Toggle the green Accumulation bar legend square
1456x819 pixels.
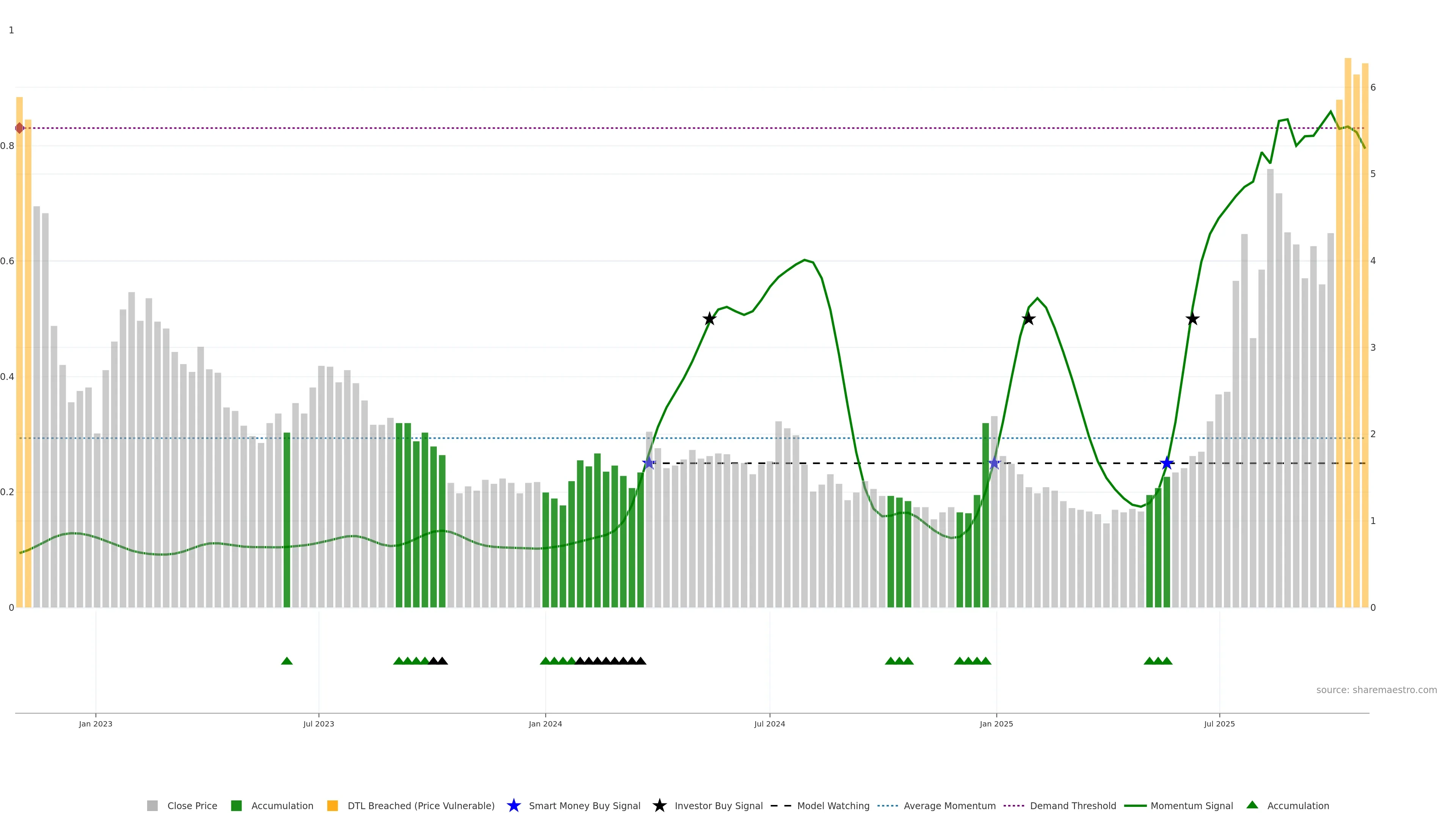(x=236, y=806)
